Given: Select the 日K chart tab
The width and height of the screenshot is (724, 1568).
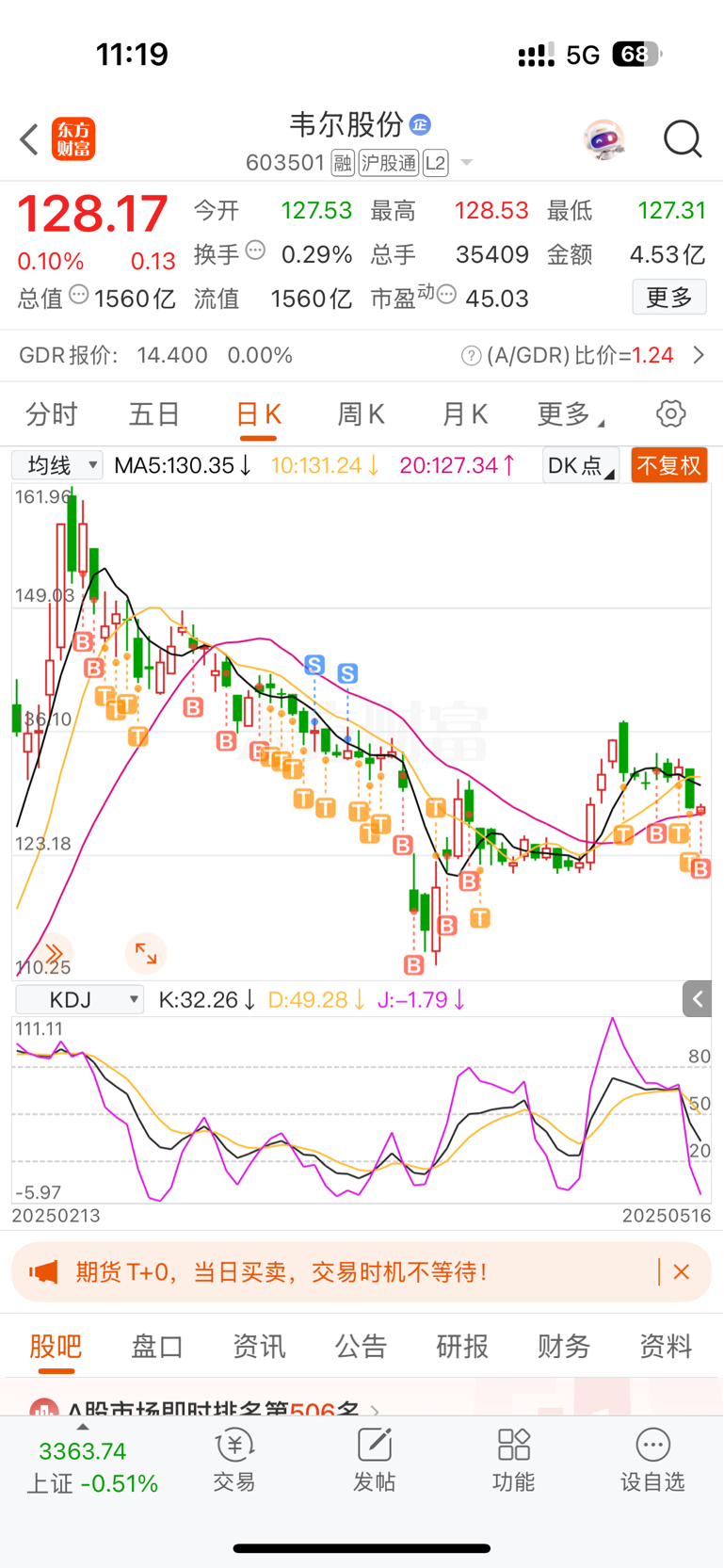Looking at the screenshot, I should 258,413.
